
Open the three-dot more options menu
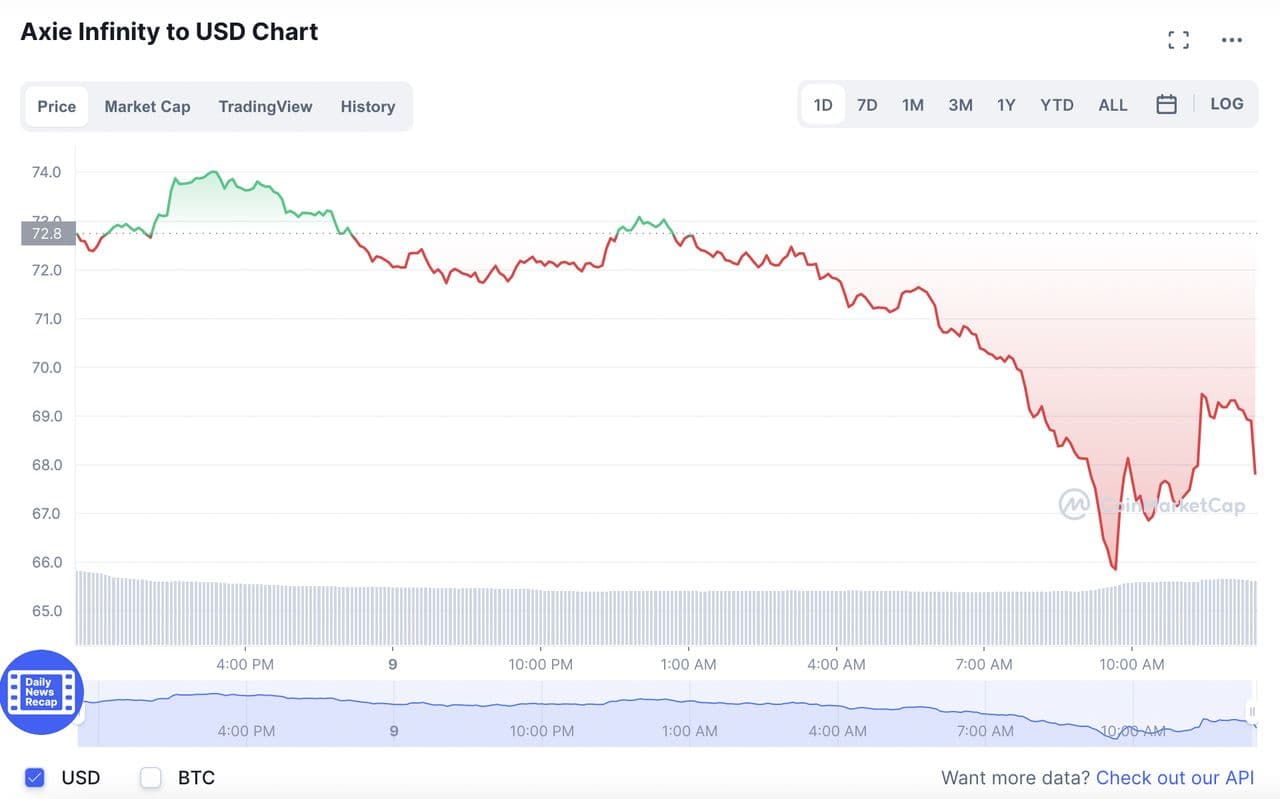click(x=1232, y=40)
